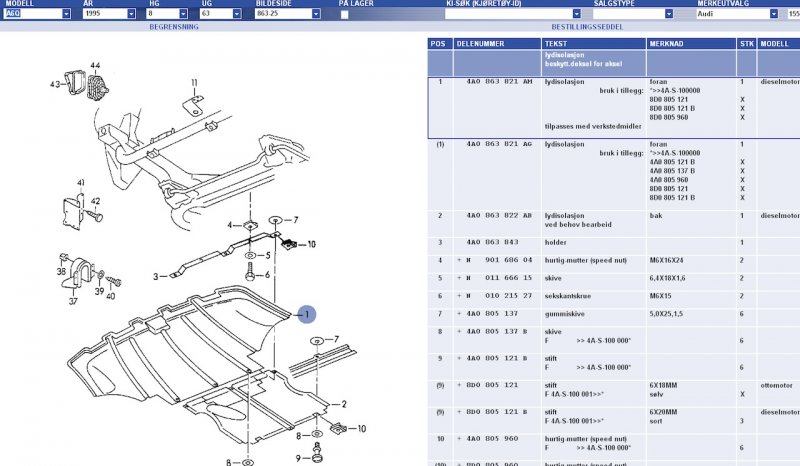Select clip part 10 in the diagram
Image resolution: width=800 pixels, height=466 pixels.
tap(311, 244)
